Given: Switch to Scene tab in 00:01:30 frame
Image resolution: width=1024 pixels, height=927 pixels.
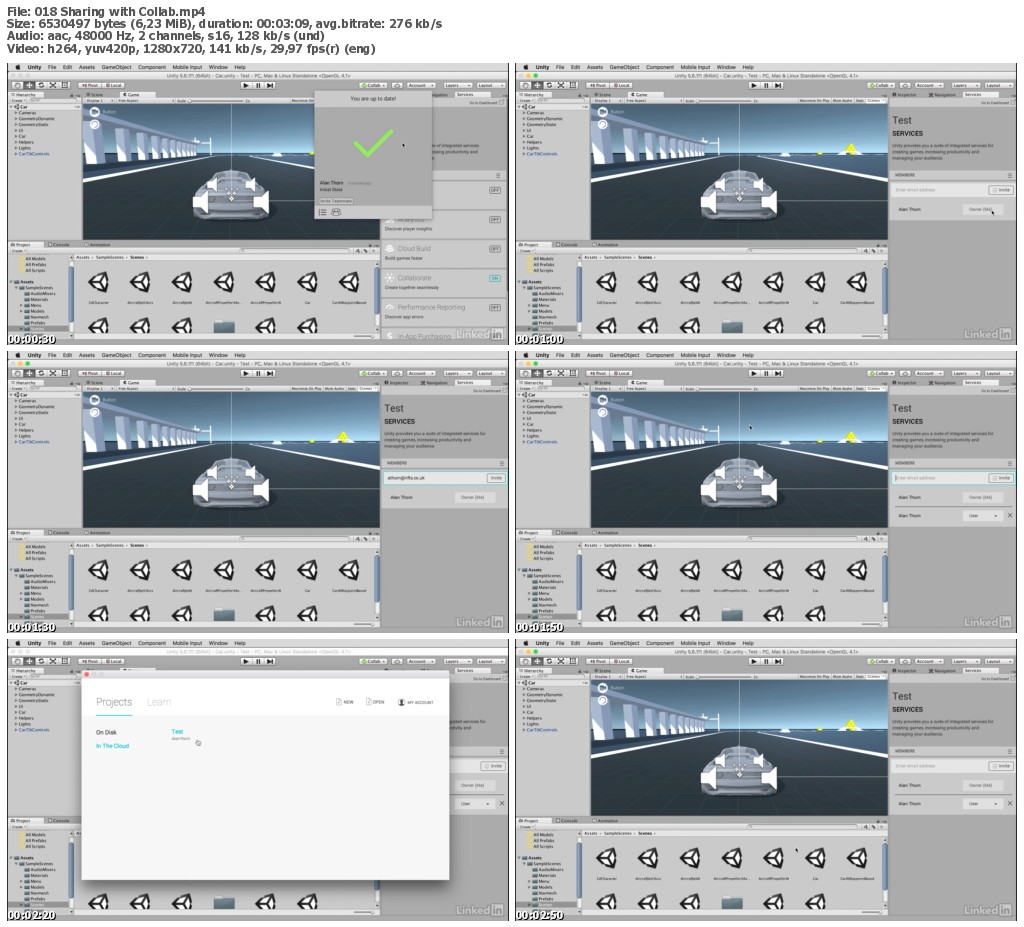Looking at the screenshot, I should pyautogui.click(x=96, y=382).
